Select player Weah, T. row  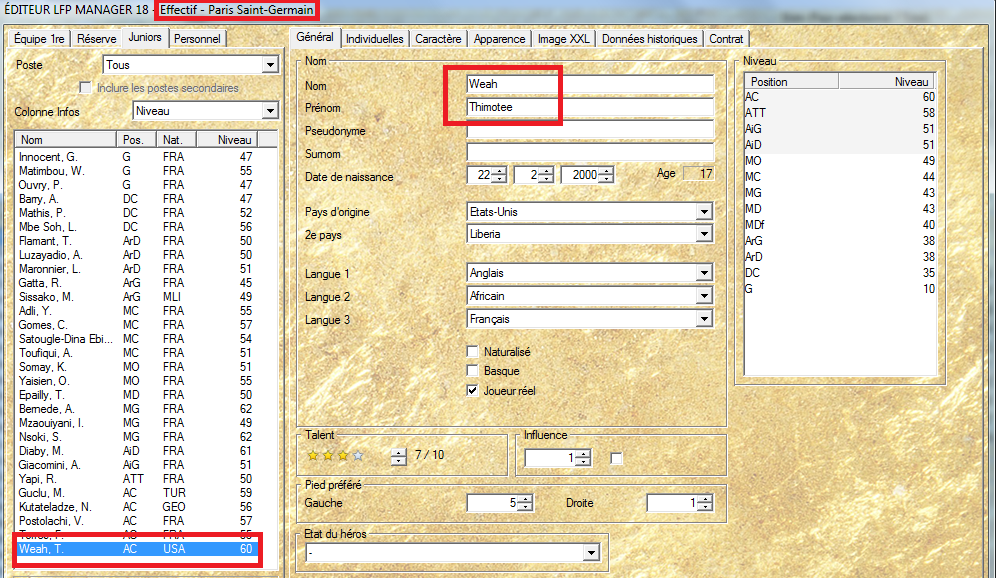tap(136, 549)
